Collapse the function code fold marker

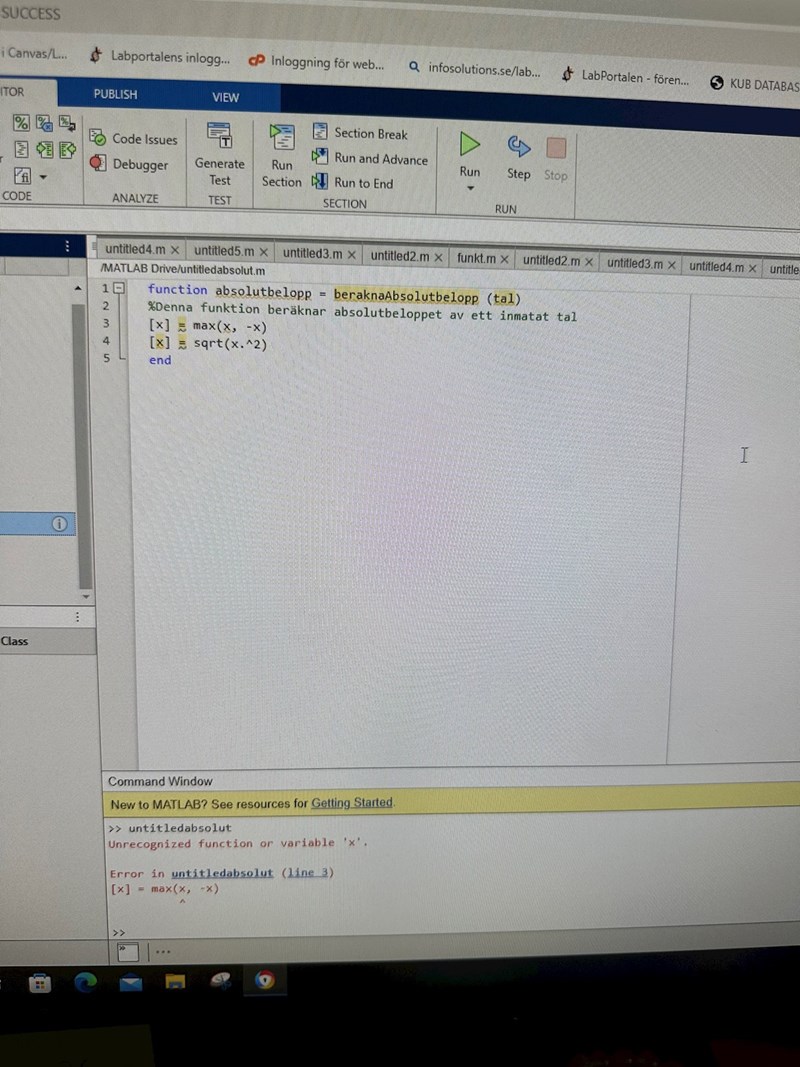click(x=118, y=287)
